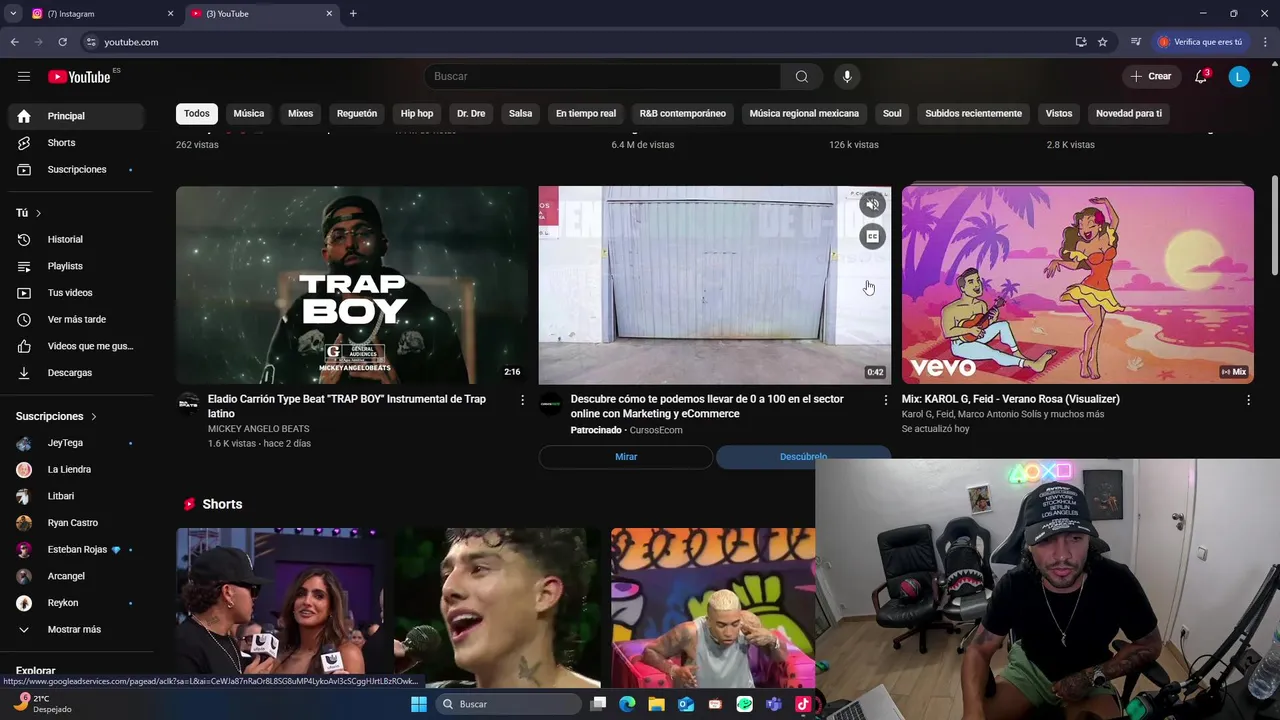
Task: Click the search magnifier button
Action: point(802,76)
